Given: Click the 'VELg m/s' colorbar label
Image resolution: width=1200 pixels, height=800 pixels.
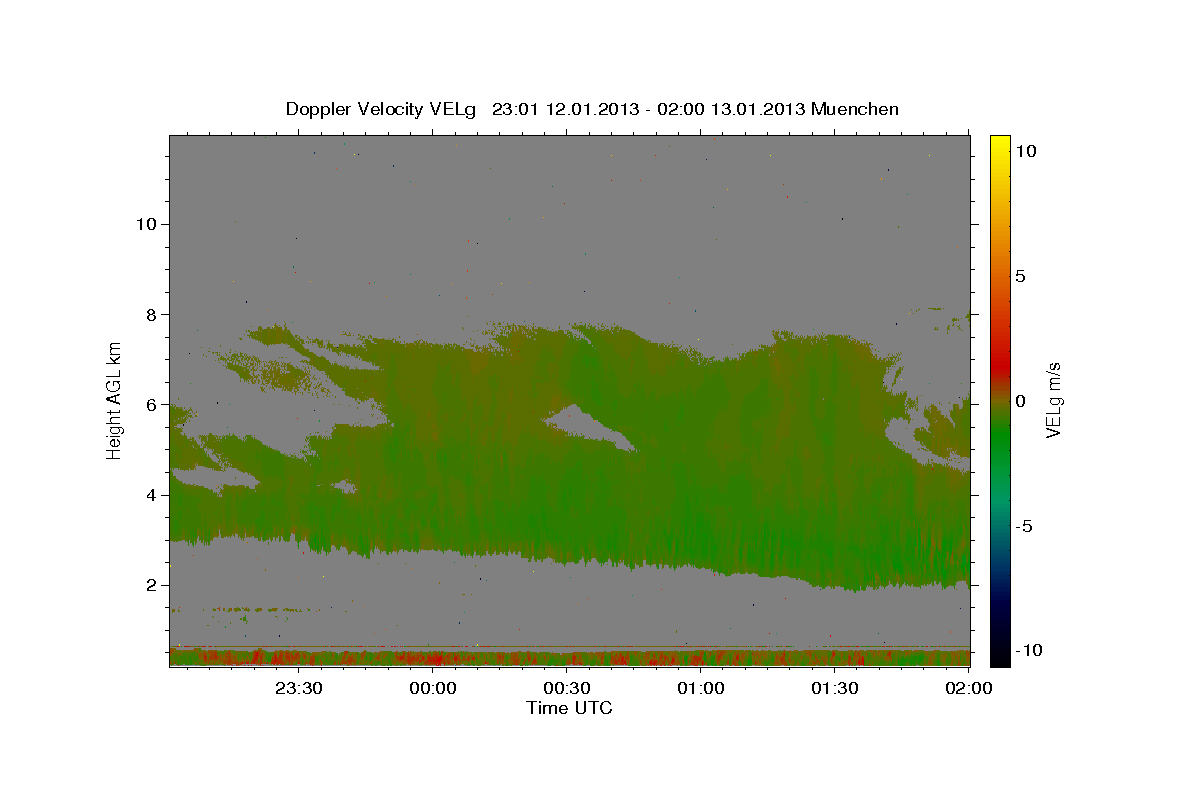Looking at the screenshot, I should [1053, 400].
